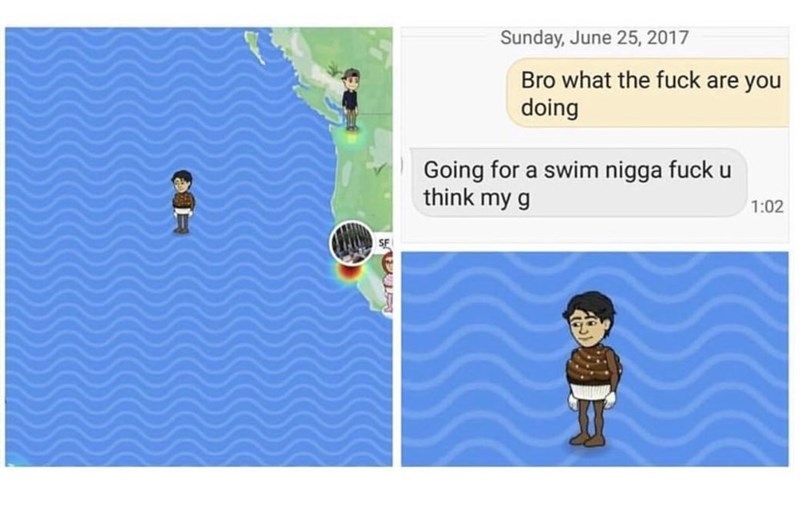Screen dimensions: 800x511
Task: Tap the SF location label
Action: coord(385,242)
